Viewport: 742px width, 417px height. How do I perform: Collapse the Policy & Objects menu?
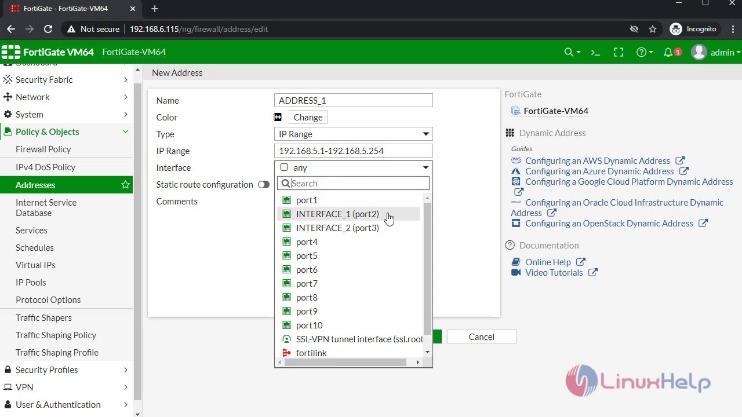click(66, 132)
